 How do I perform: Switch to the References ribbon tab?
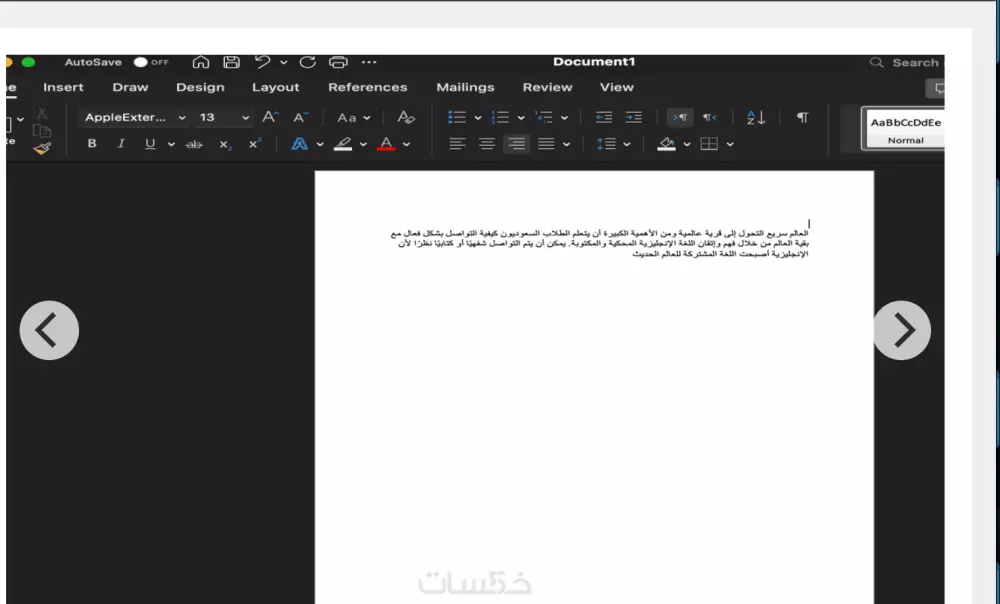(x=367, y=87)
